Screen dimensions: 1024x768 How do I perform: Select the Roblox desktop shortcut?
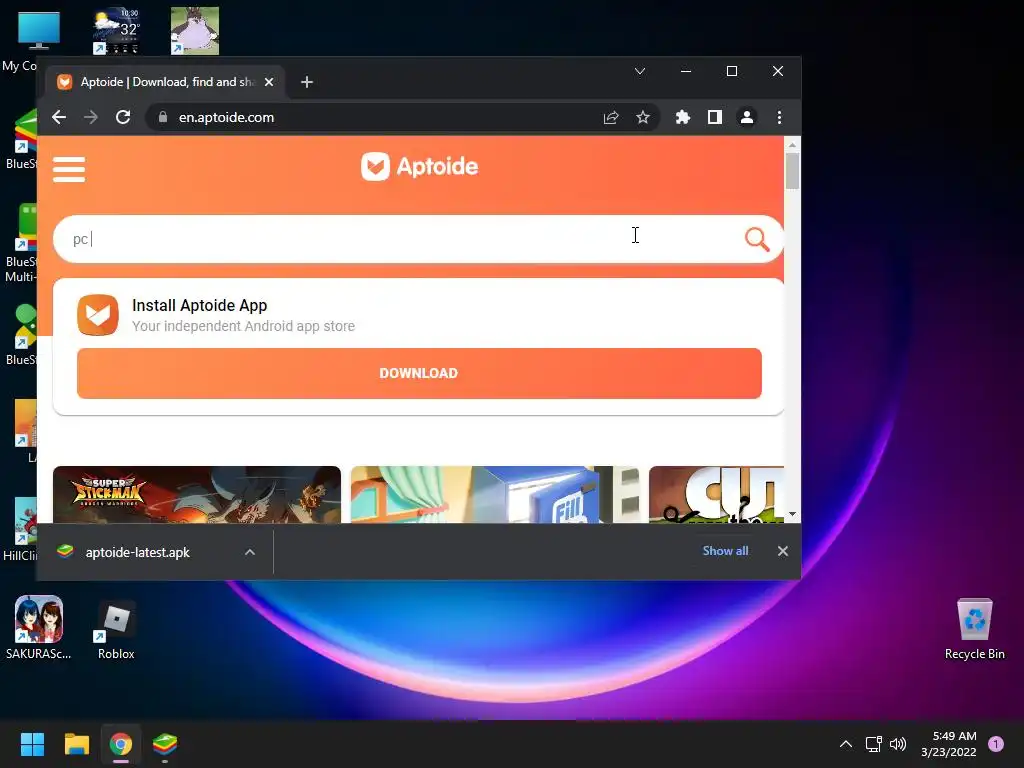[116, 628]
